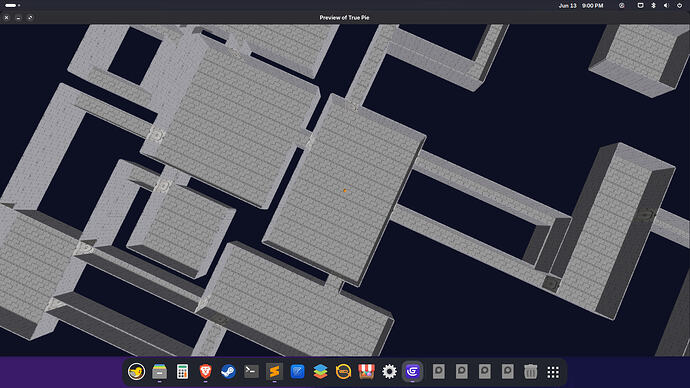This screenshot has width=690, height=388.
Task: Open the rightmost system menu tray icon
Action: pyautogui.click(x=679, y=6)
